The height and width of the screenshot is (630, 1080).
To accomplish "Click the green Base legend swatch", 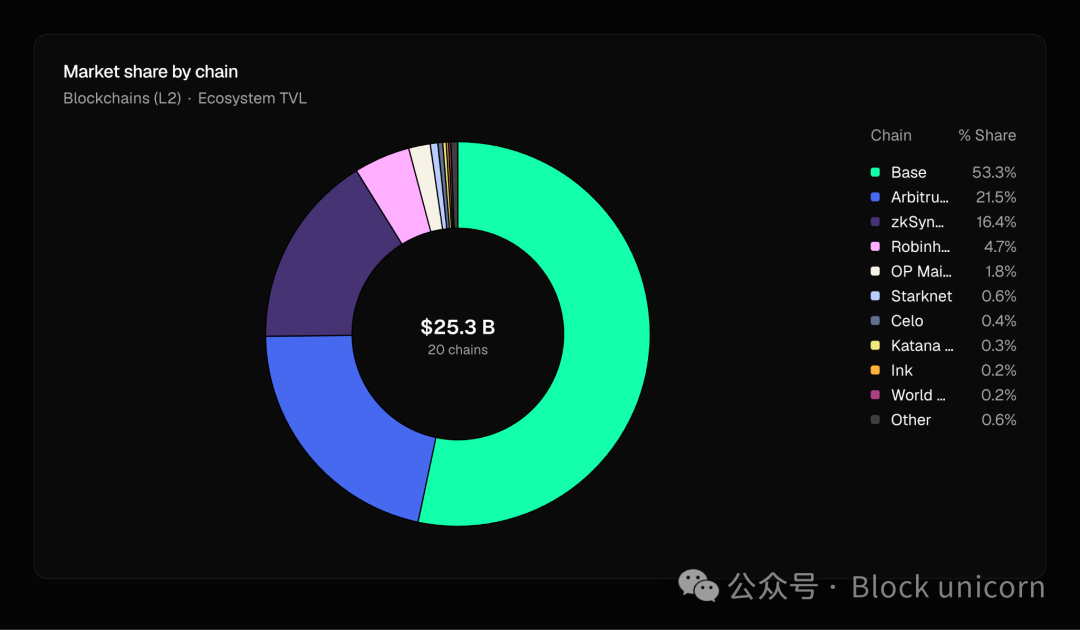I will pos(875,172).
